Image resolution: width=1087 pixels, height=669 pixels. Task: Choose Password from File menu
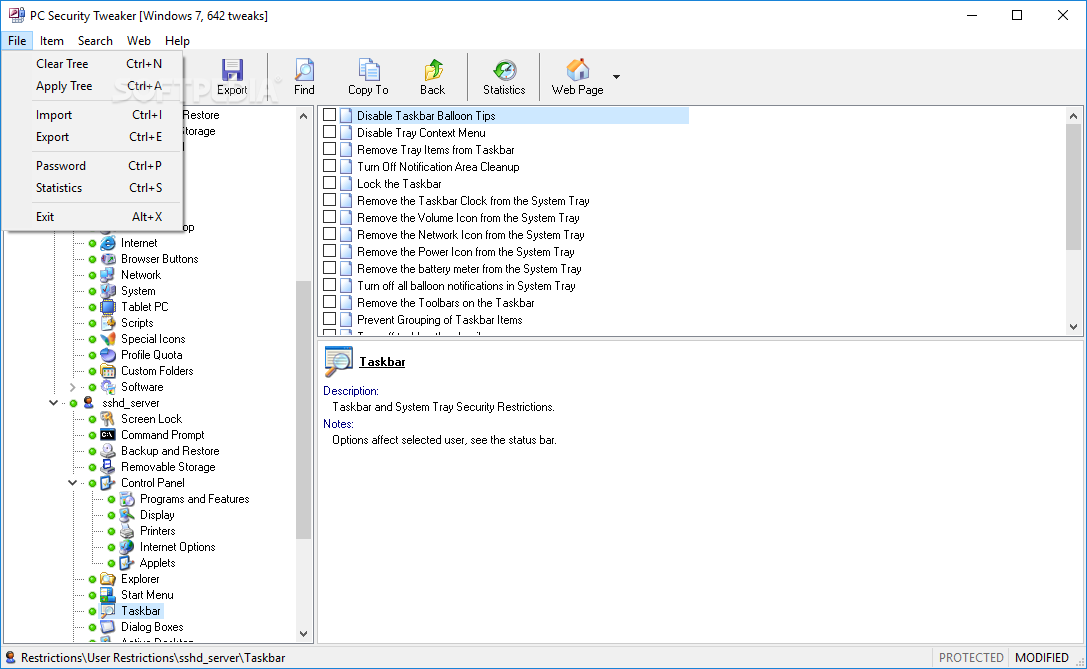(x=92, y=166)
